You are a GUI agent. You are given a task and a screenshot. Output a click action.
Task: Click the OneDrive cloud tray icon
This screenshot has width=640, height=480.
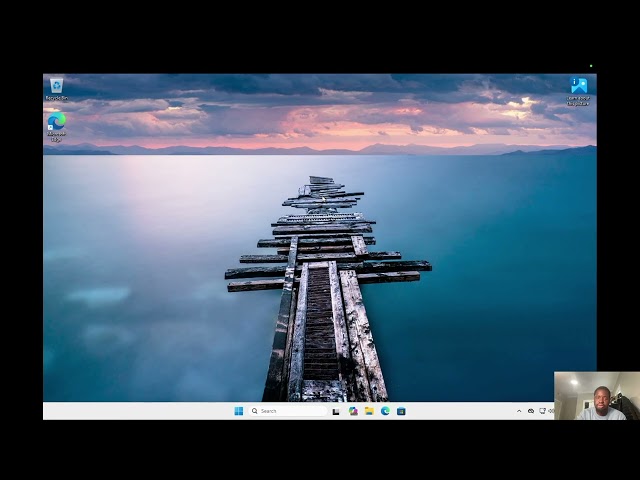[531, 411]
